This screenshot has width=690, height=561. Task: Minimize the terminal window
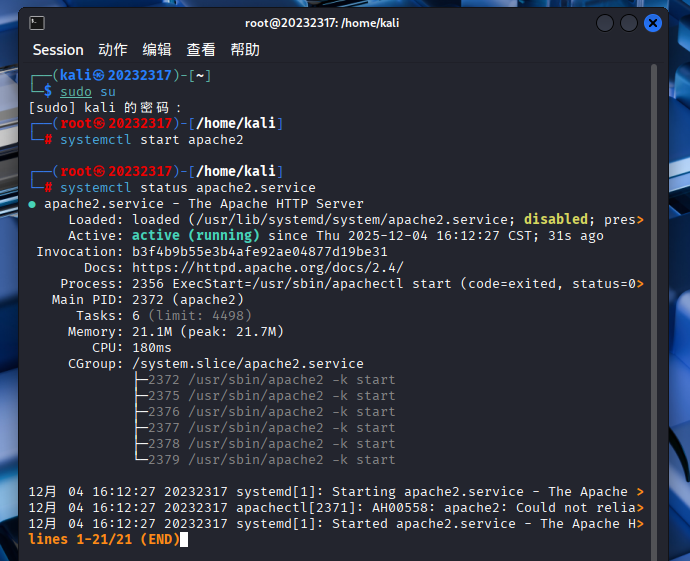click(605, 23)
